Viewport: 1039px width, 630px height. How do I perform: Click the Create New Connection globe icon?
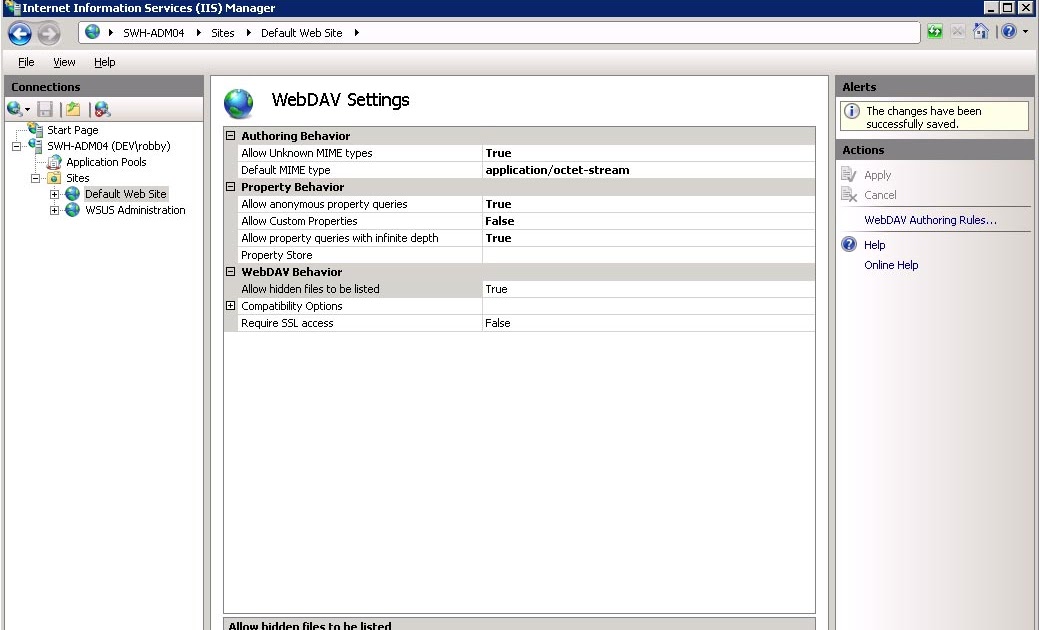tap(14, 109)
